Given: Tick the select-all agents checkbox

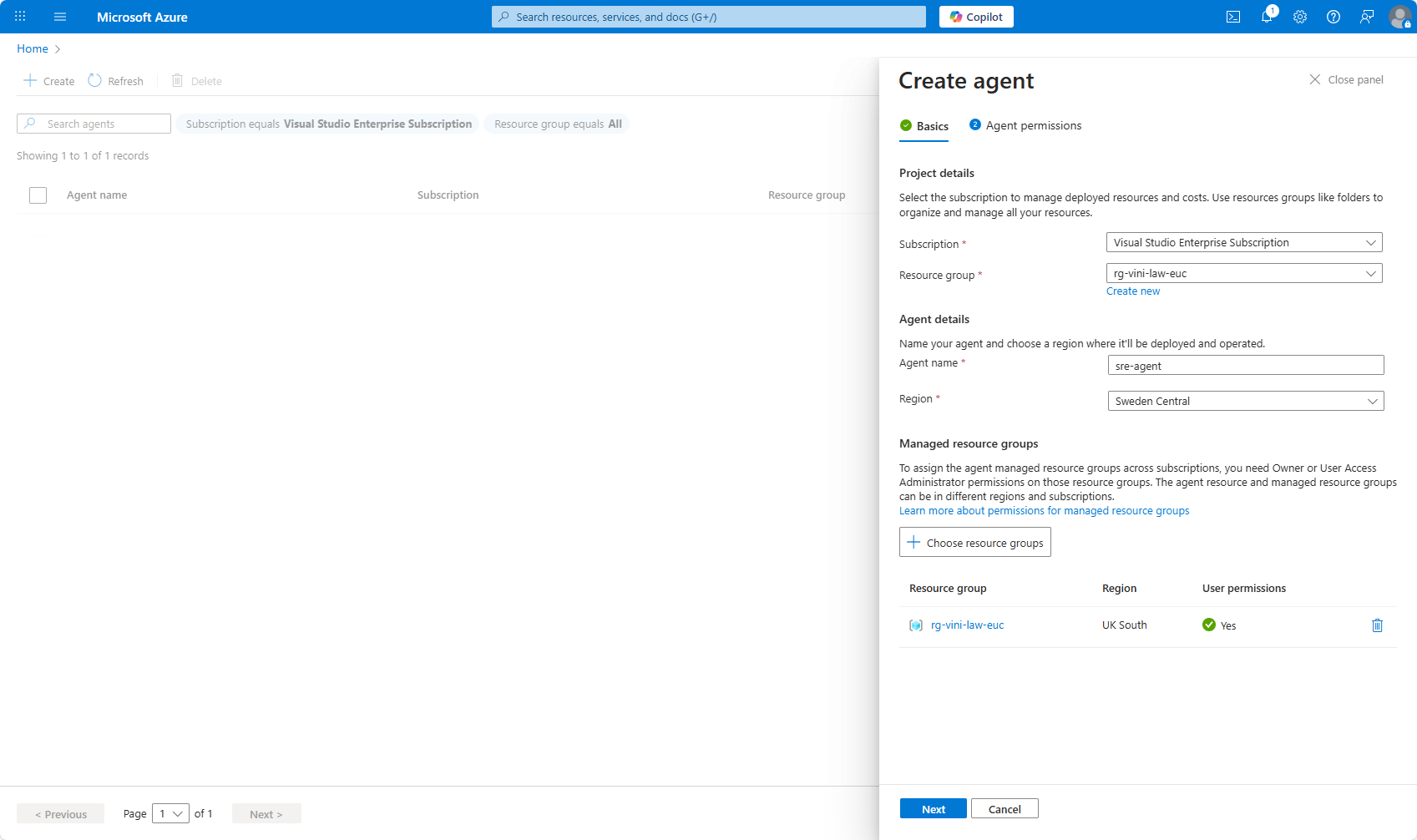Looking at the screenshot, I should coord(38,195).
